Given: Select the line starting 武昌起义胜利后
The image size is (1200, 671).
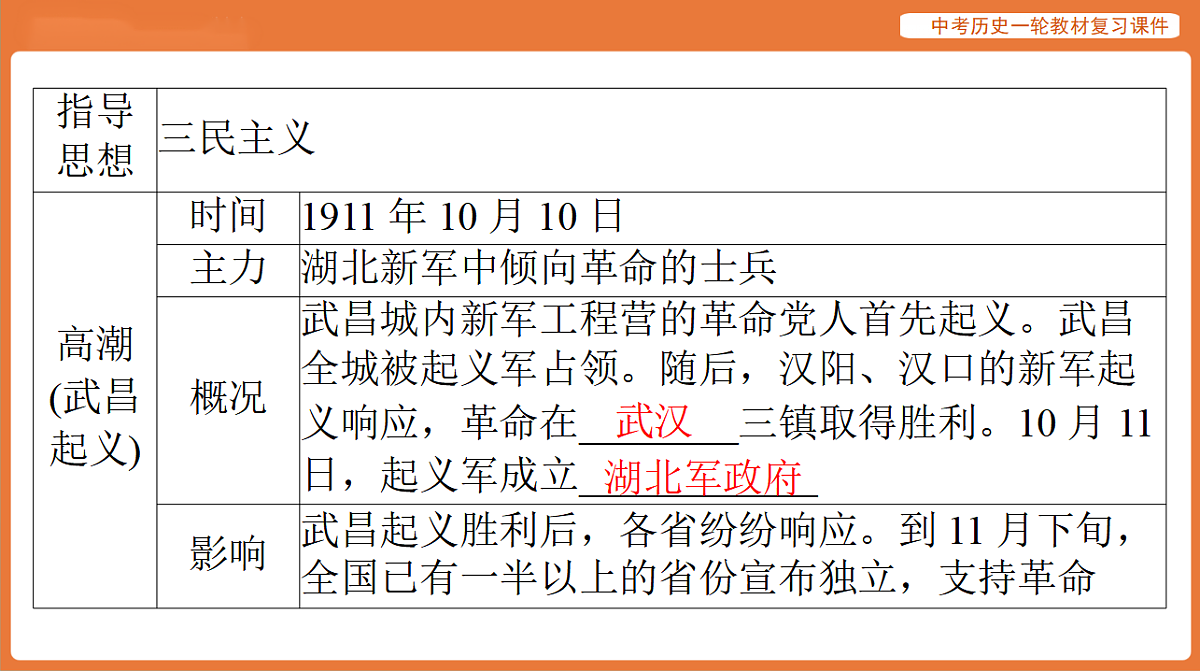Looking at the screenshot, I should point(716,530).
